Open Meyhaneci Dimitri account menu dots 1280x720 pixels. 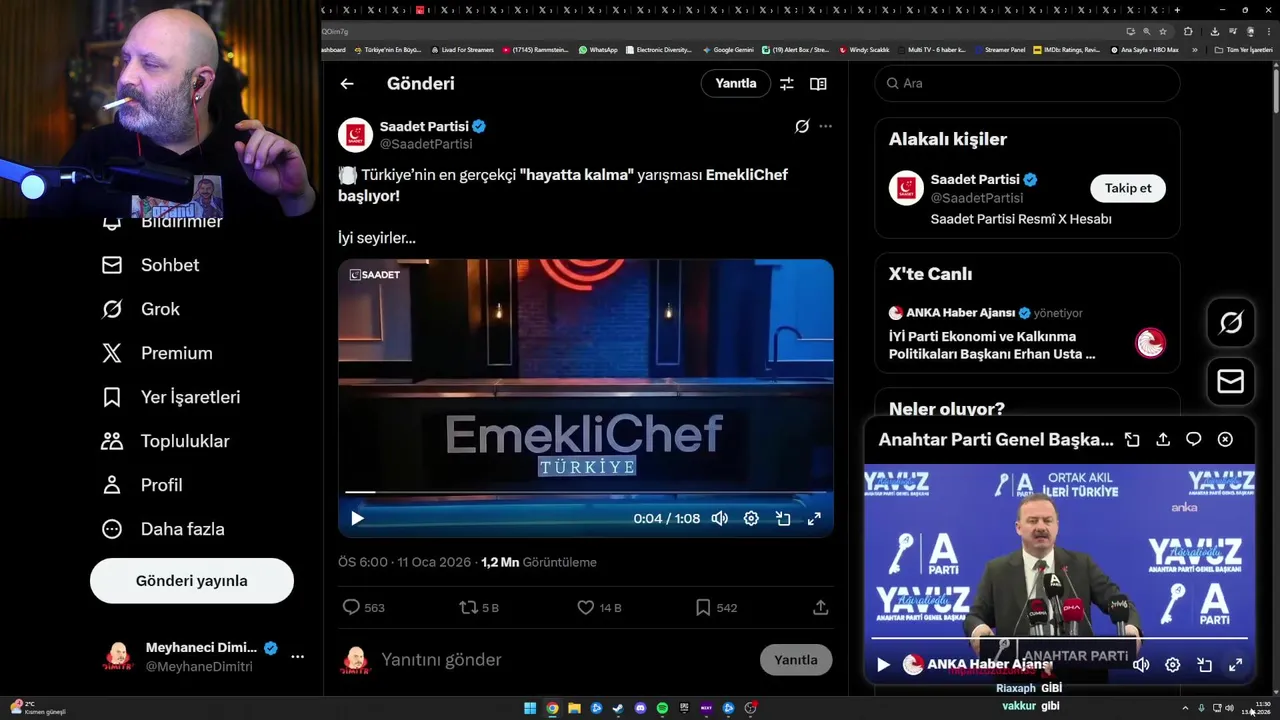[x=297, y=657]
